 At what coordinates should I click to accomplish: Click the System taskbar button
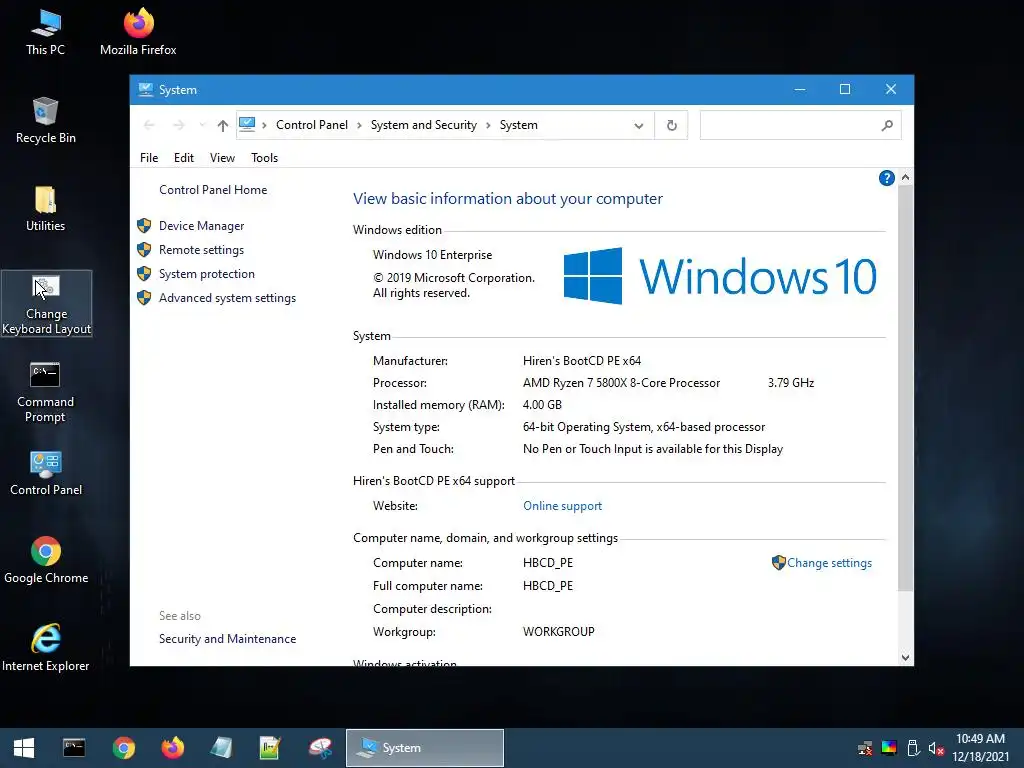click(x=424, y=748)
